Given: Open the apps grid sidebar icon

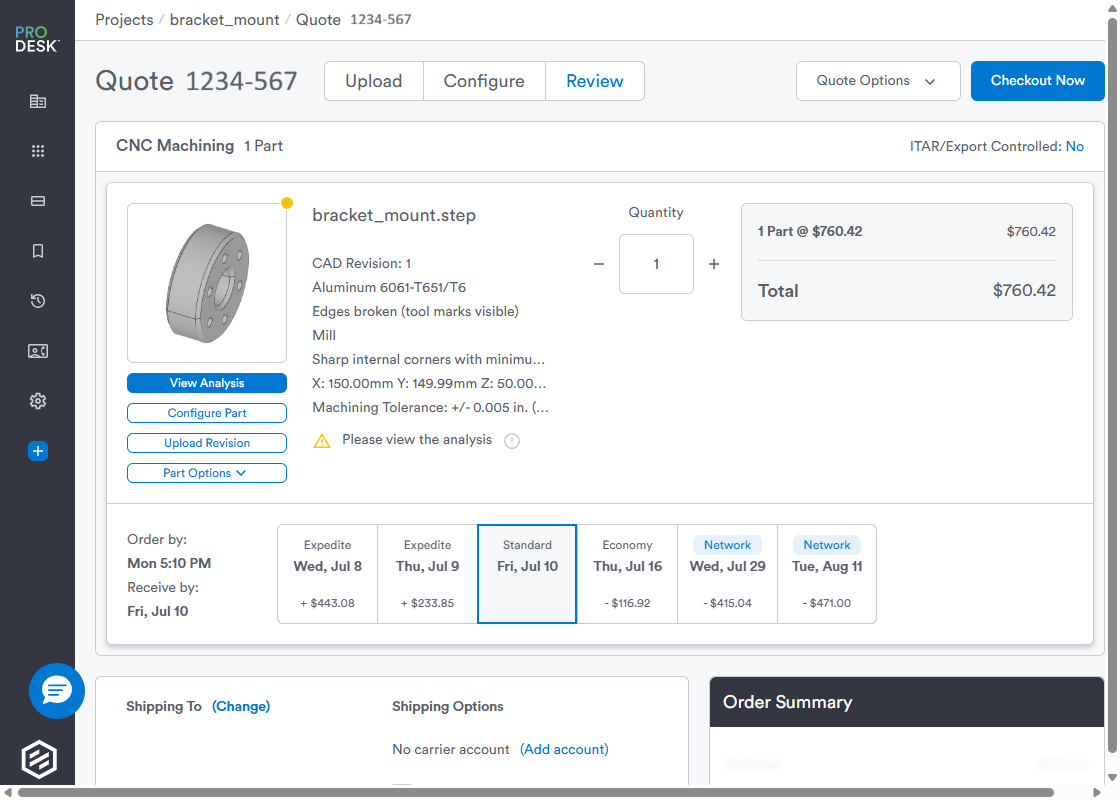Looking at the screenshot, I should click(x=38, y=151).
